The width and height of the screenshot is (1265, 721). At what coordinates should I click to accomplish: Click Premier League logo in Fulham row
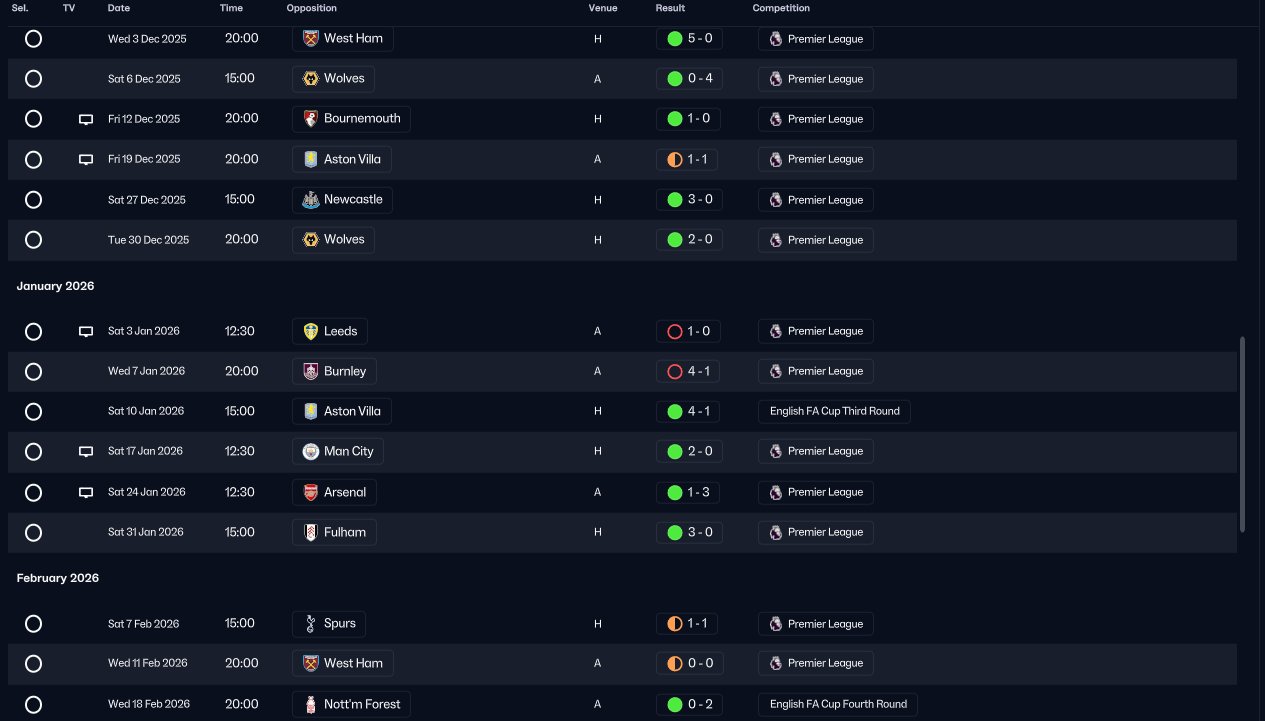(x=775, y=532)
